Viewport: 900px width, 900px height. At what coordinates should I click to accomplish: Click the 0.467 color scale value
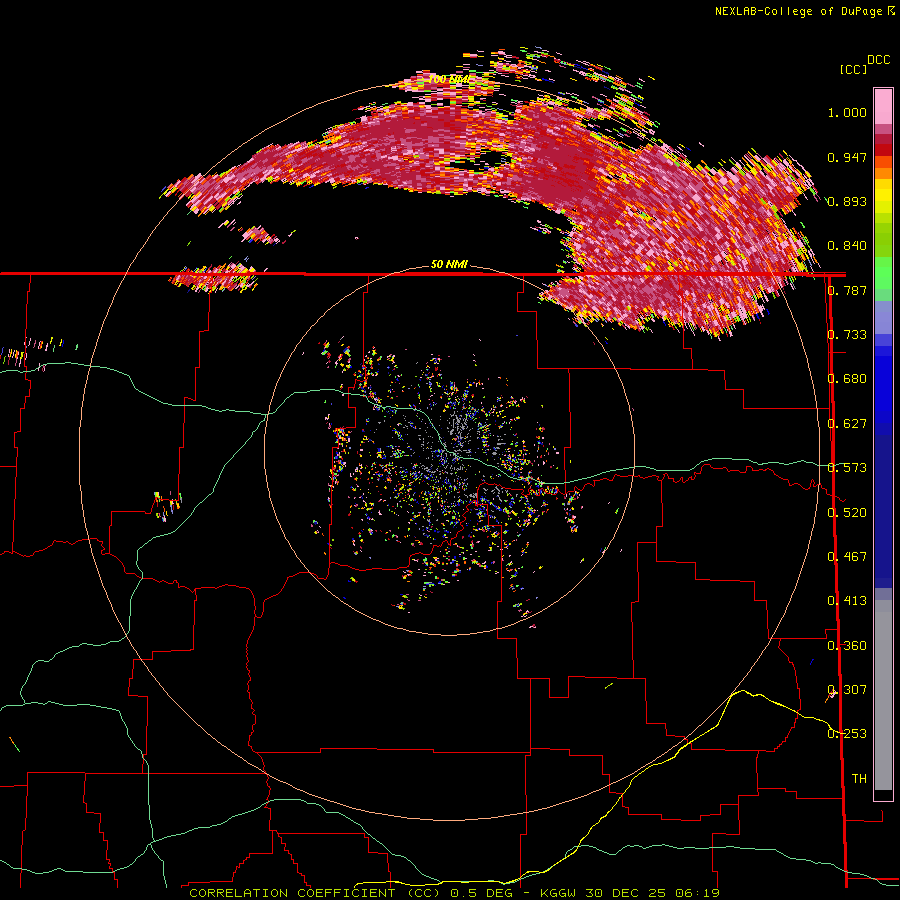pyautogui.click(x=847, y=557)
